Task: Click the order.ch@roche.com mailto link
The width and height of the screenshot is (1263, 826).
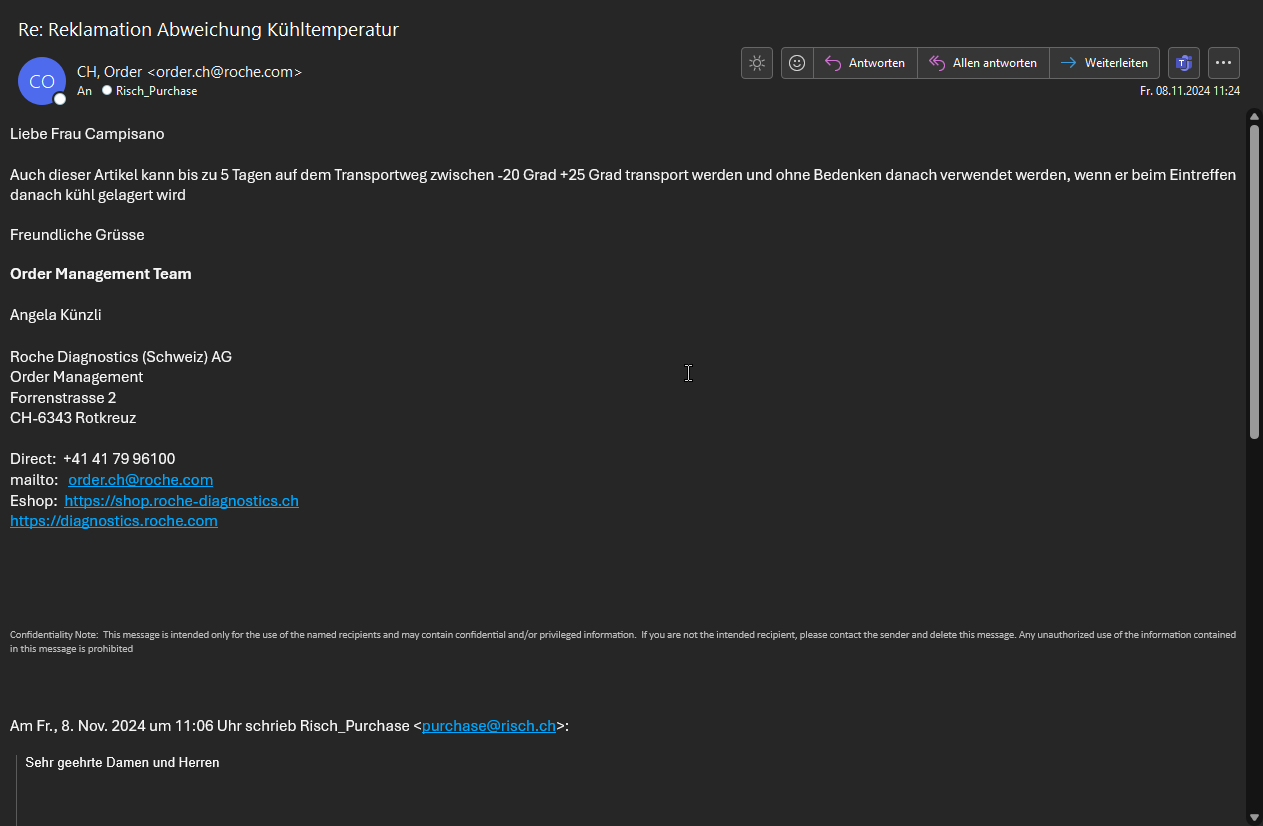Action: [140, 480]
